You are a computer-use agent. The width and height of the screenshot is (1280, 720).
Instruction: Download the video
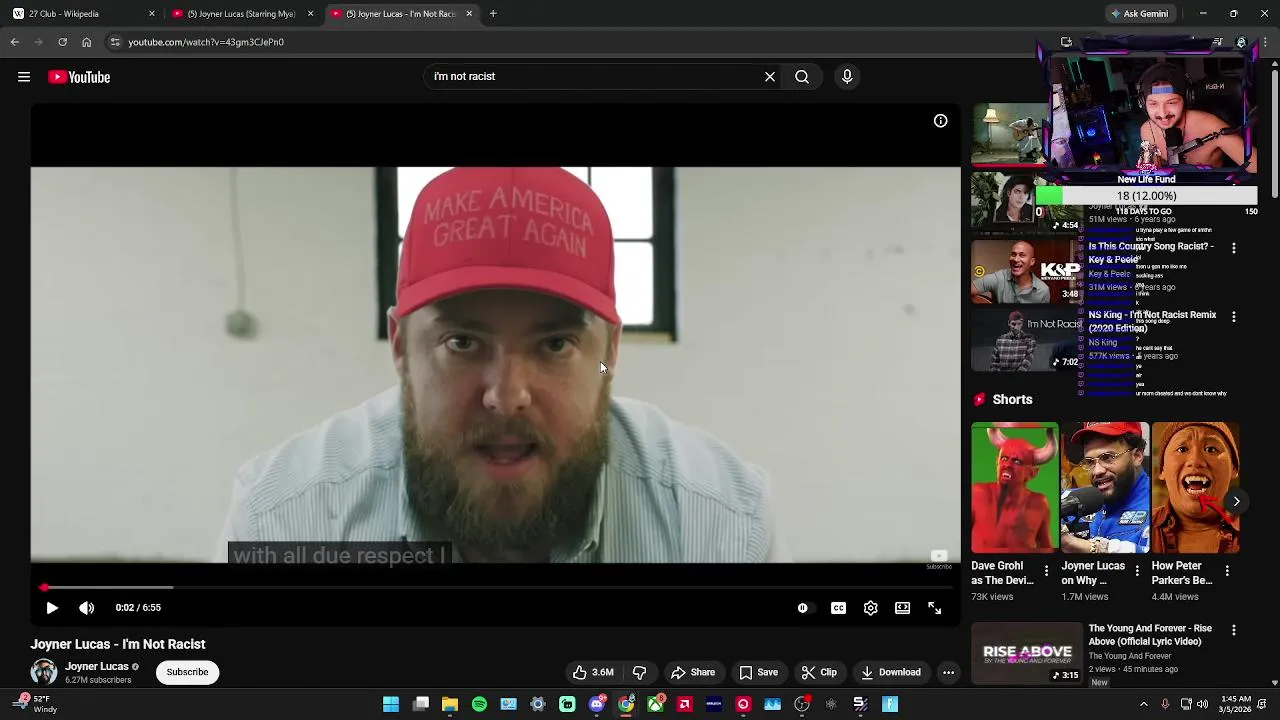890,672
